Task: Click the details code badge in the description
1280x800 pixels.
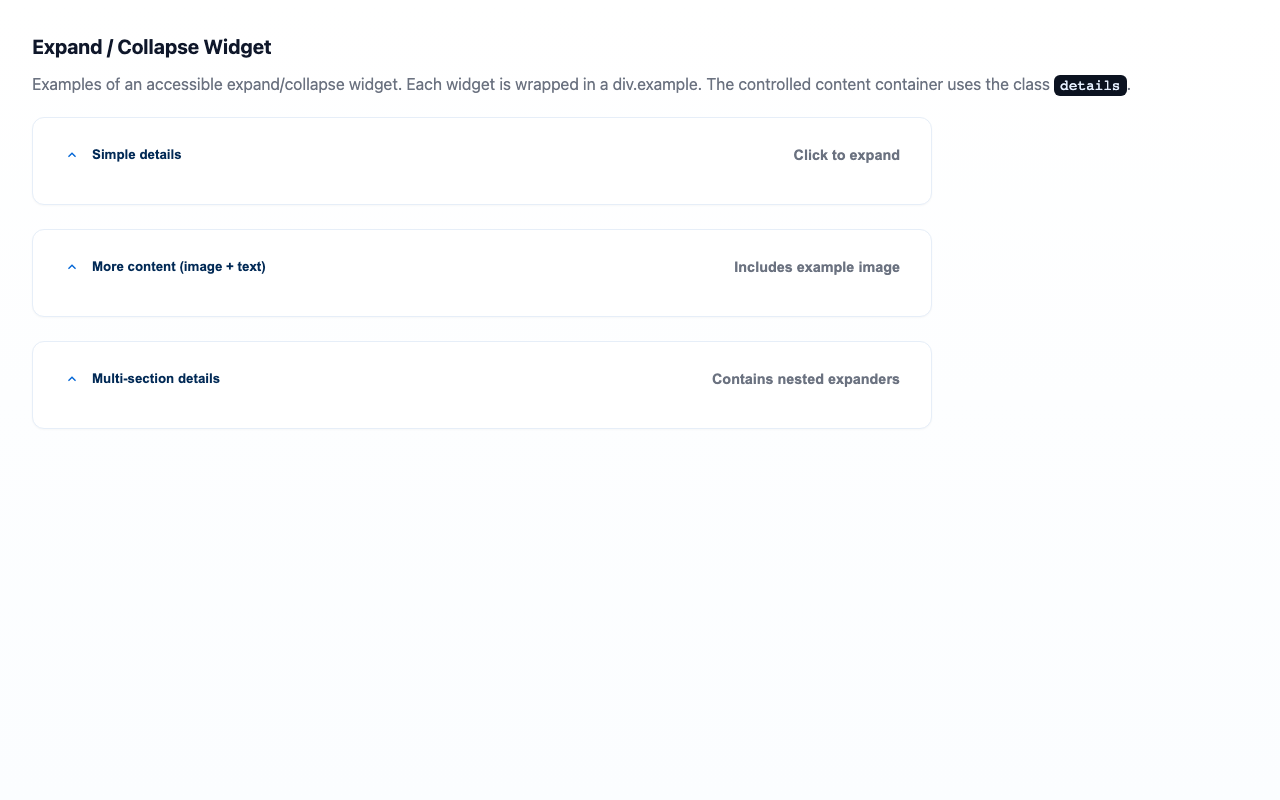Action: 1090,85
